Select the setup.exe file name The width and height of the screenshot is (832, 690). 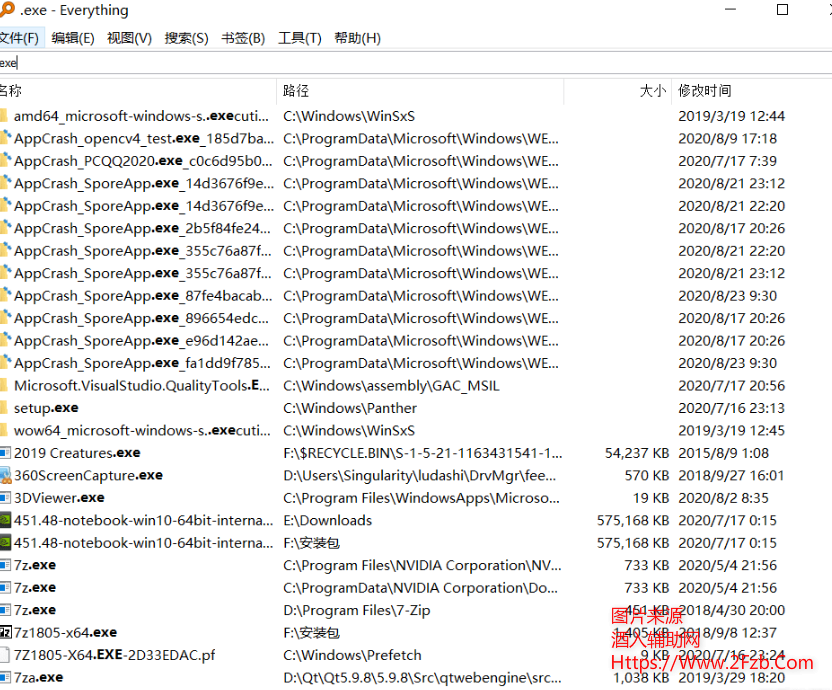[46, 408]
